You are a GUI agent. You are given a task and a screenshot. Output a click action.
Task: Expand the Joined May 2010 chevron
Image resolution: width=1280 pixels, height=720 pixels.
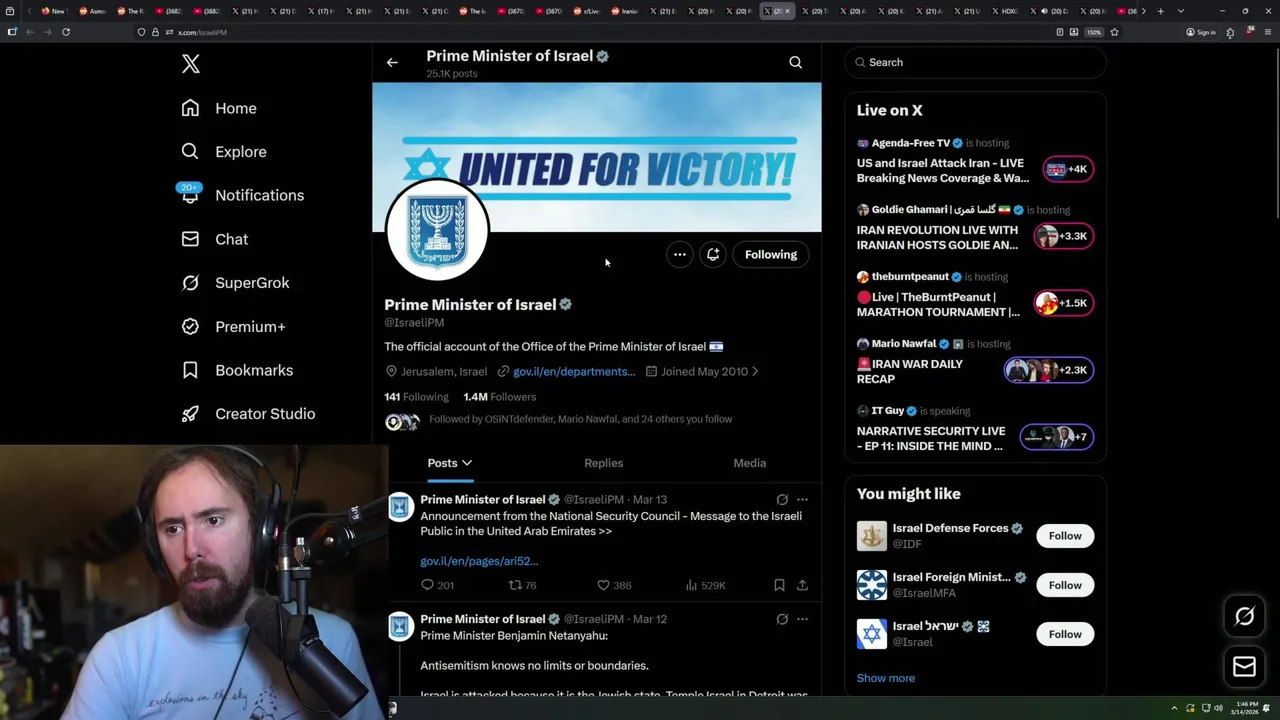(755, 371)
